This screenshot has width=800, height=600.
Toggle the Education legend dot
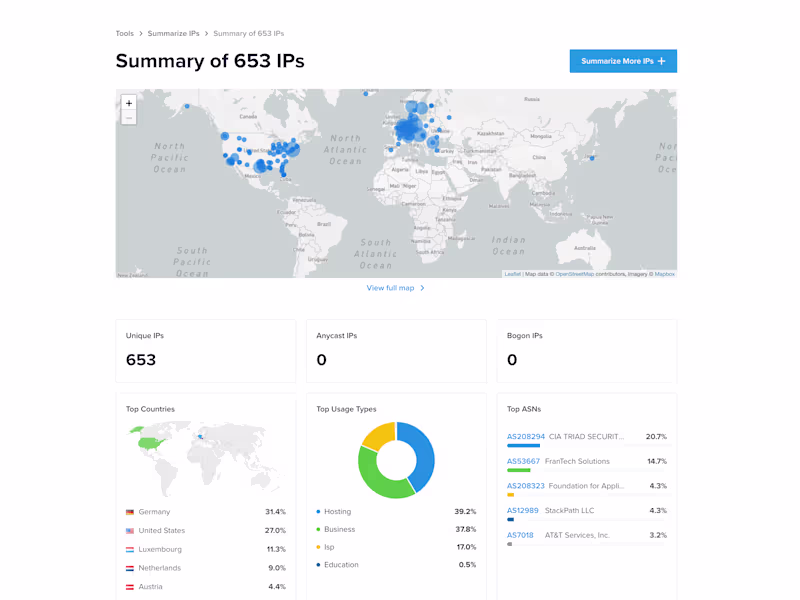pos(318,565)
